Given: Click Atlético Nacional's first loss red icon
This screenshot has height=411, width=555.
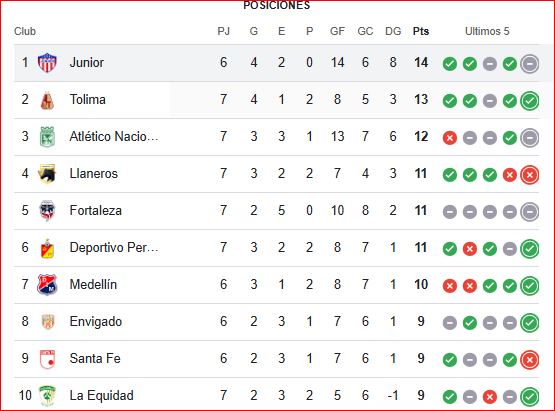Looking at the screenshot, I should 450,138.
